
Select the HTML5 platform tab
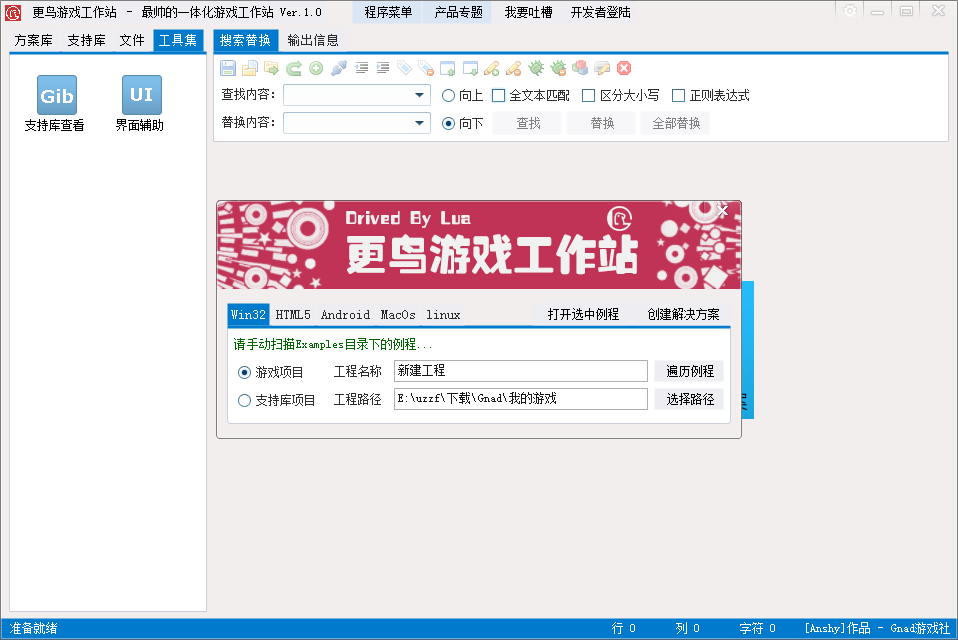293,315
